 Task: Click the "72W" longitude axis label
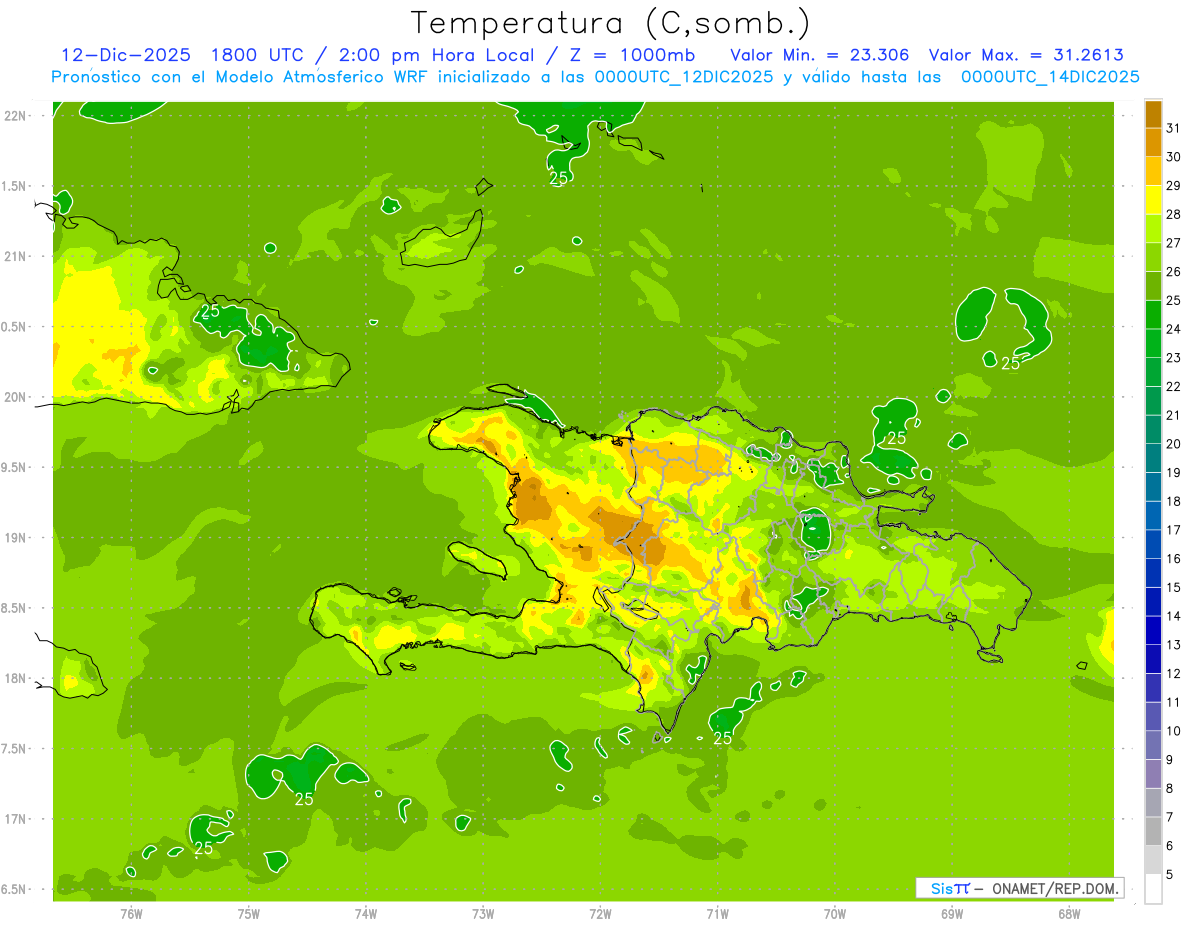[x=600, y=913]
